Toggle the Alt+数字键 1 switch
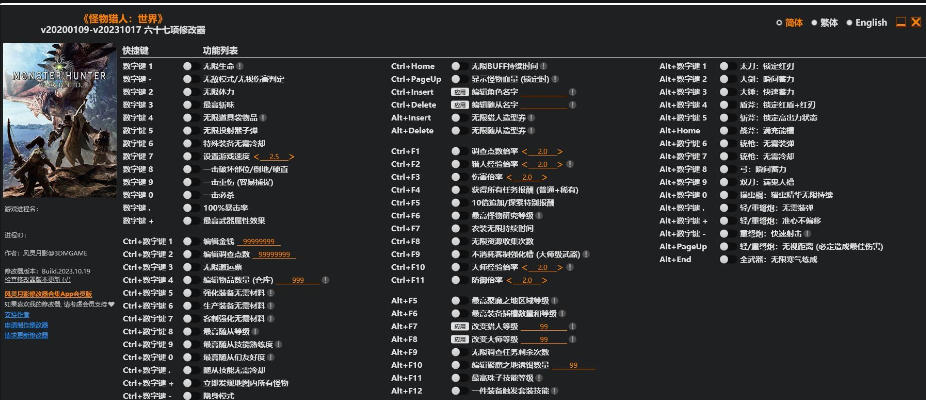926x400 pixels. pos(726,66)
